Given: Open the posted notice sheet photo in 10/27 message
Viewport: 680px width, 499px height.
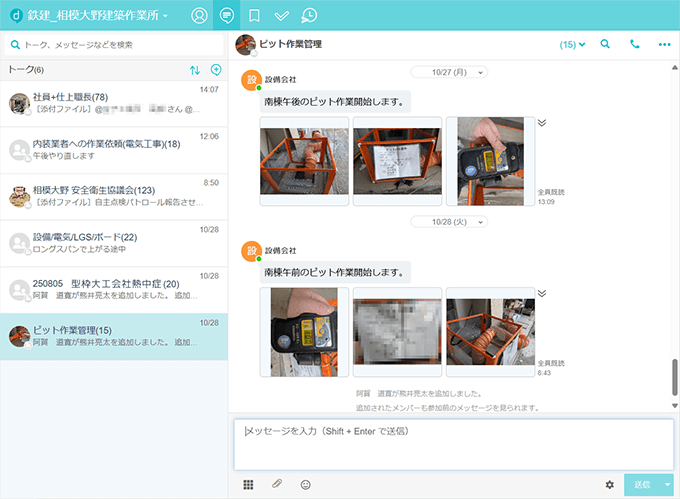Looking at the screenshot, I should (x=397, y=161).
